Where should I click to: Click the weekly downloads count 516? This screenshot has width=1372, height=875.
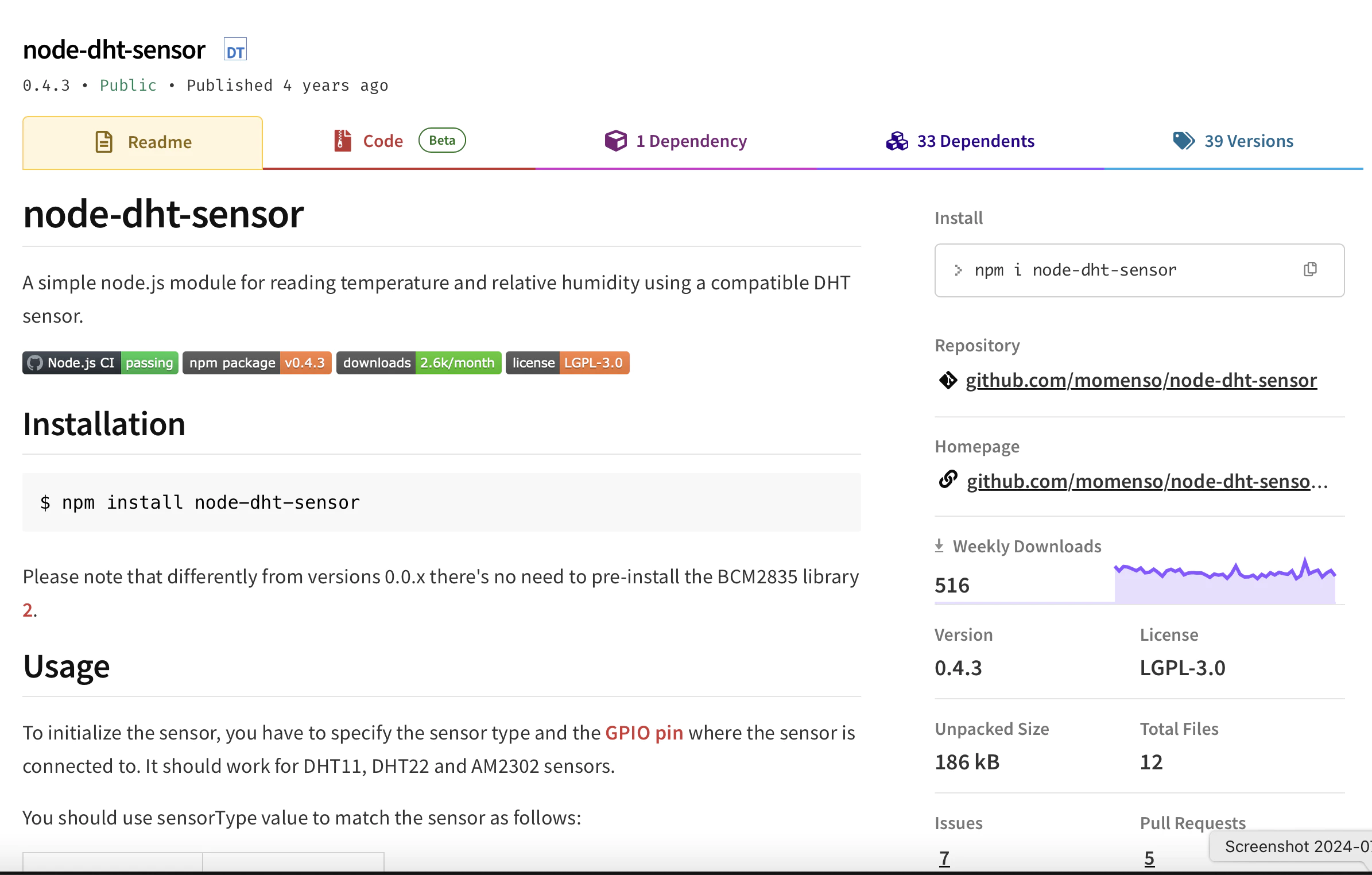952,585
